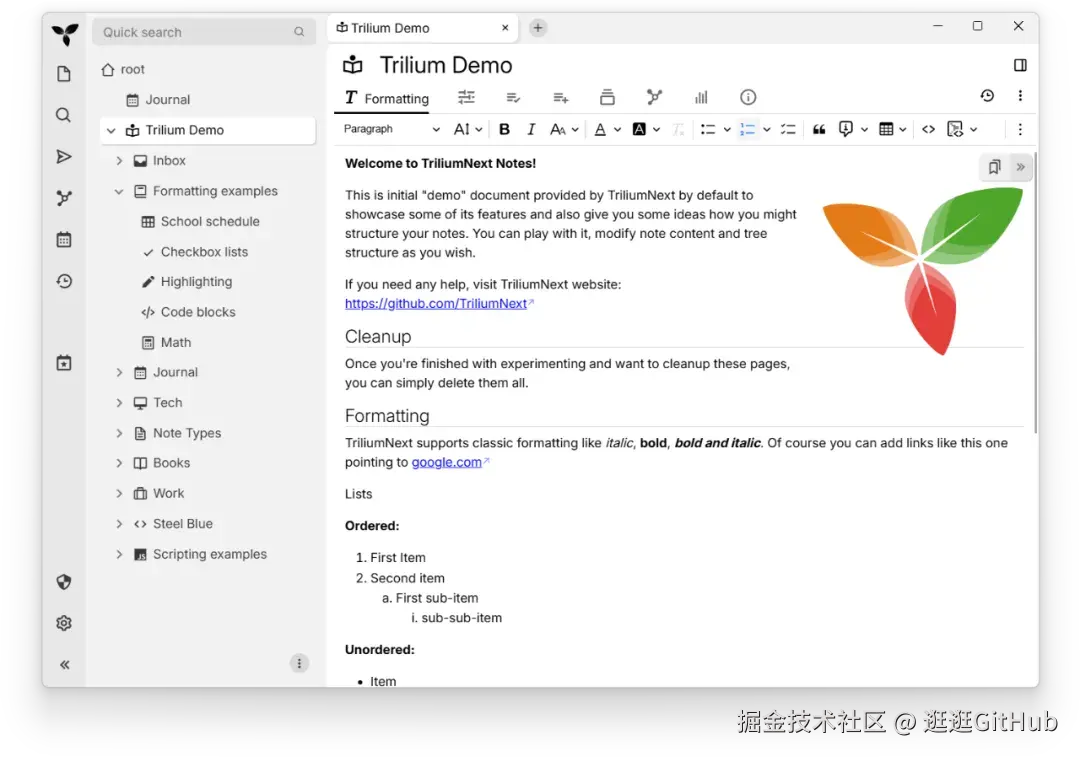This screenshot has height=757, width=1080.
Task: Open recent changes launcher icon
Action: (x=64, y=281)
